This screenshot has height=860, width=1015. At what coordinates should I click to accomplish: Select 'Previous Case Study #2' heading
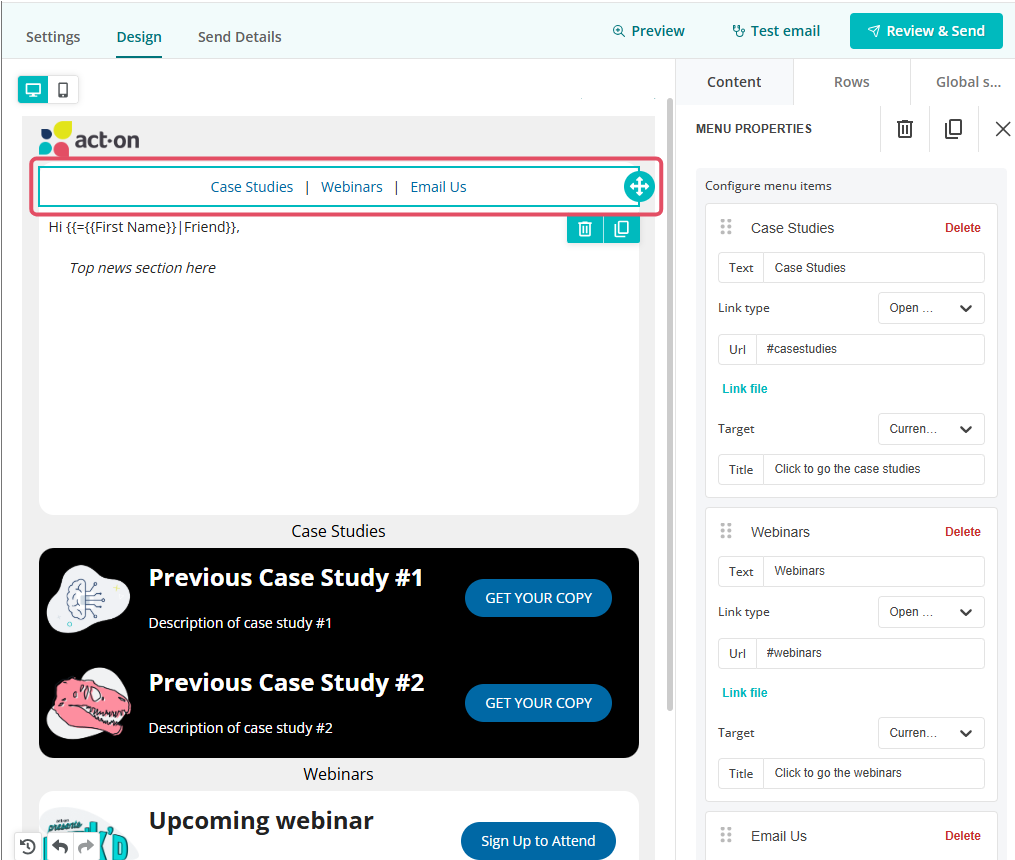(286, 682)
